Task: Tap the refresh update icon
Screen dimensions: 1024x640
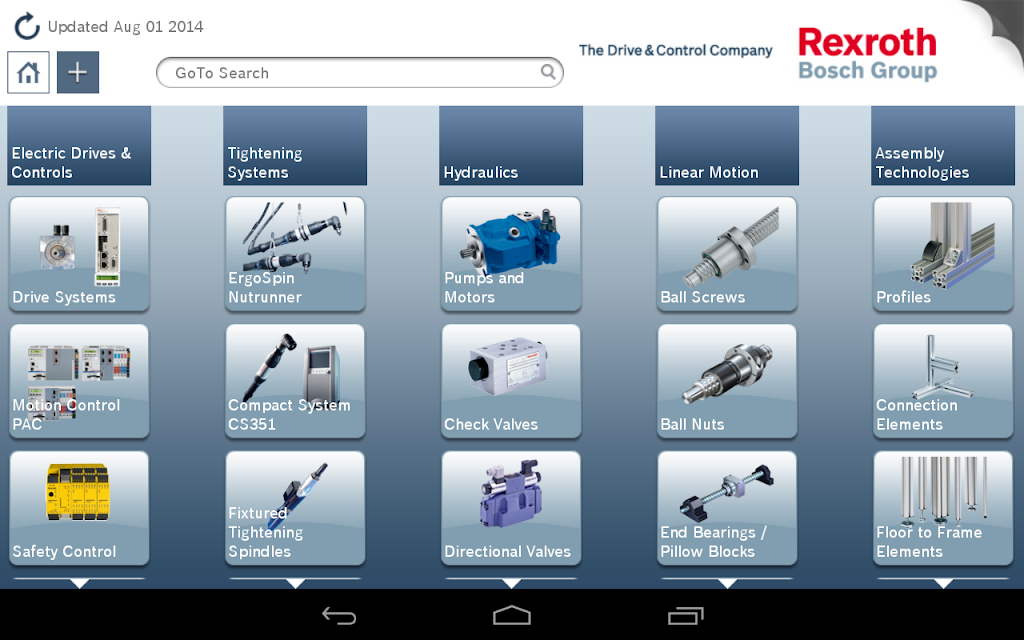Action: point(27,27)
